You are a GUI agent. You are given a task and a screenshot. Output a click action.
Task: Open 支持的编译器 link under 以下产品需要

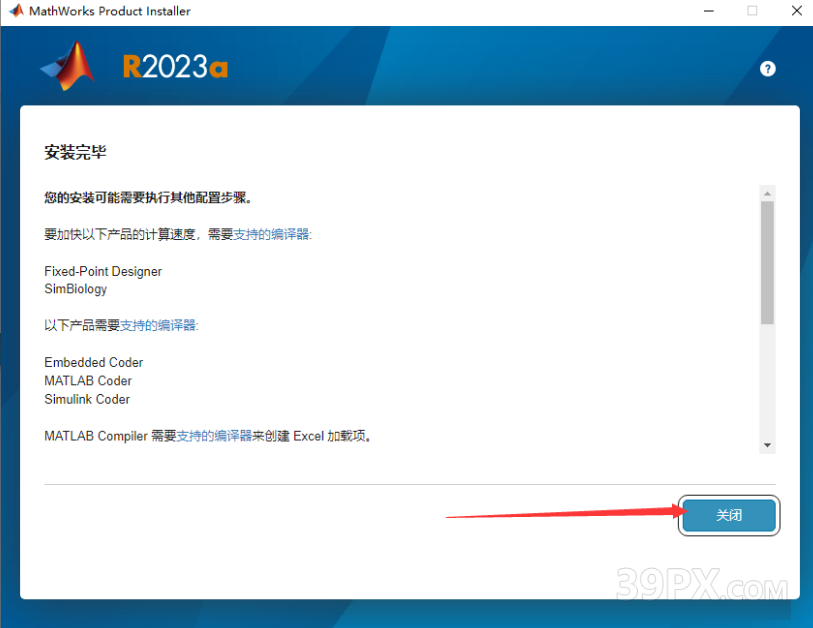pyautogui.click(x=158, y=326)
